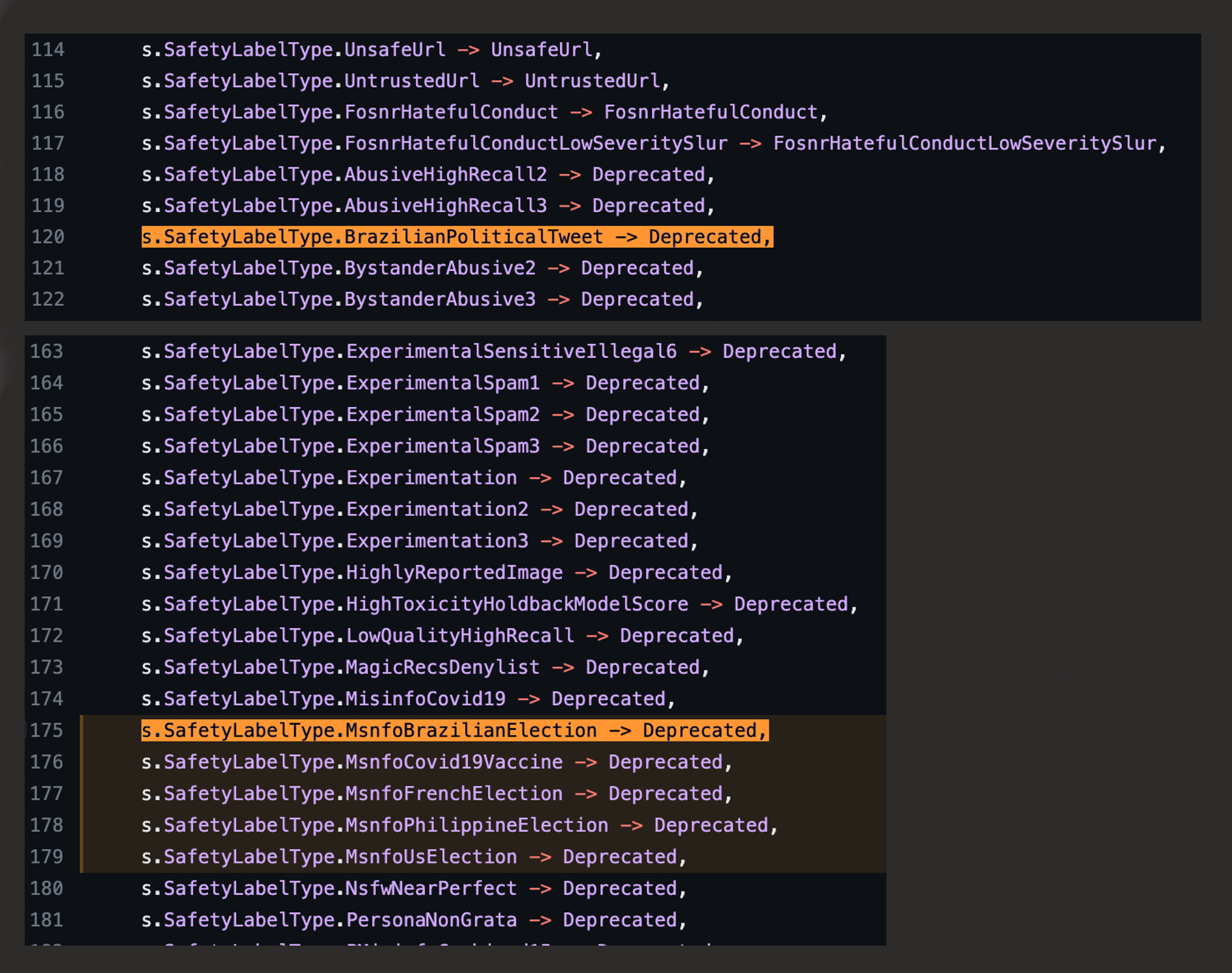Click the MagicRecsDenylist identifier

443,667
